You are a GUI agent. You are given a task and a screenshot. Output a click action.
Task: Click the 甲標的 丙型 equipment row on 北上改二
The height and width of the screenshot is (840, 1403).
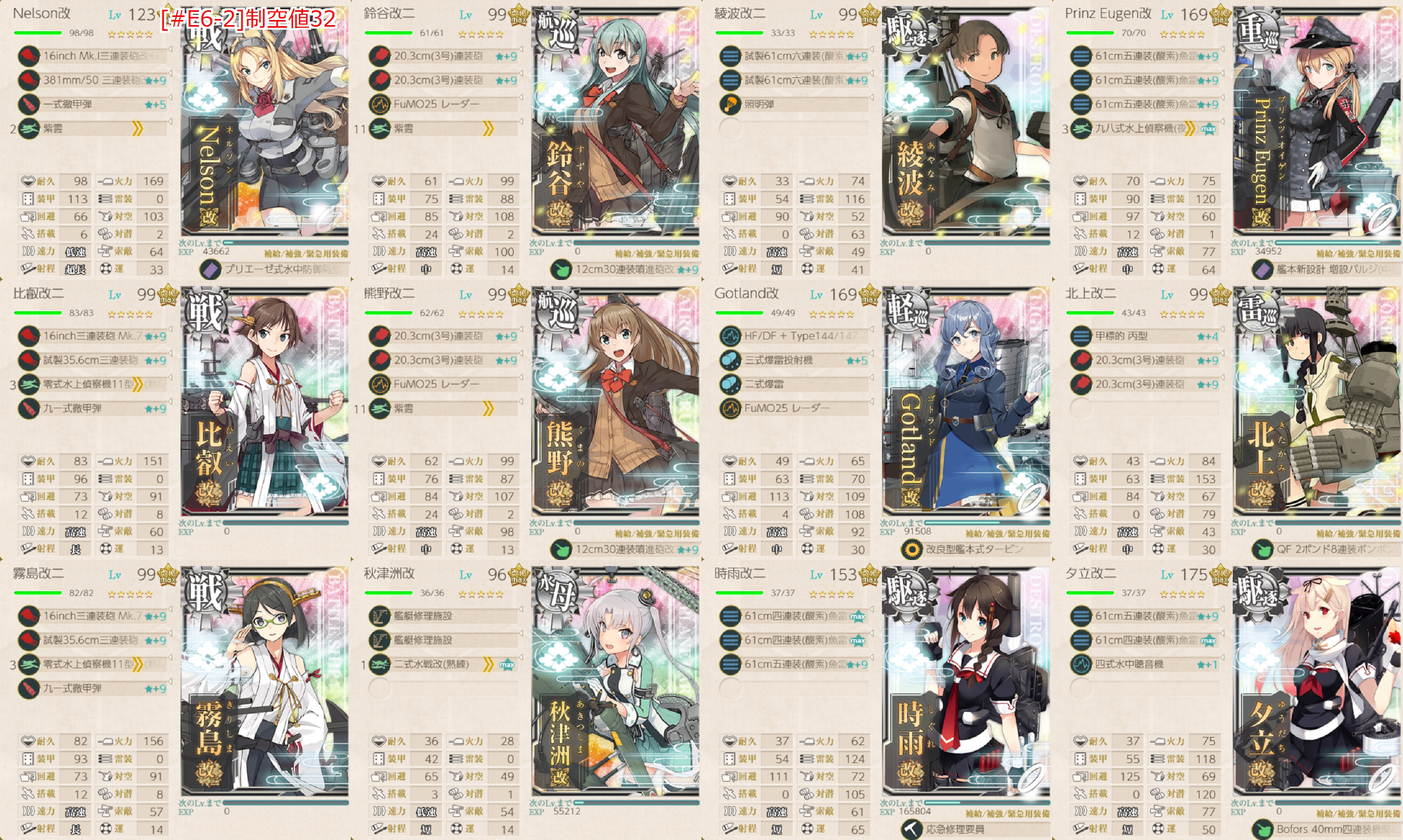[x=1146, y=336]
